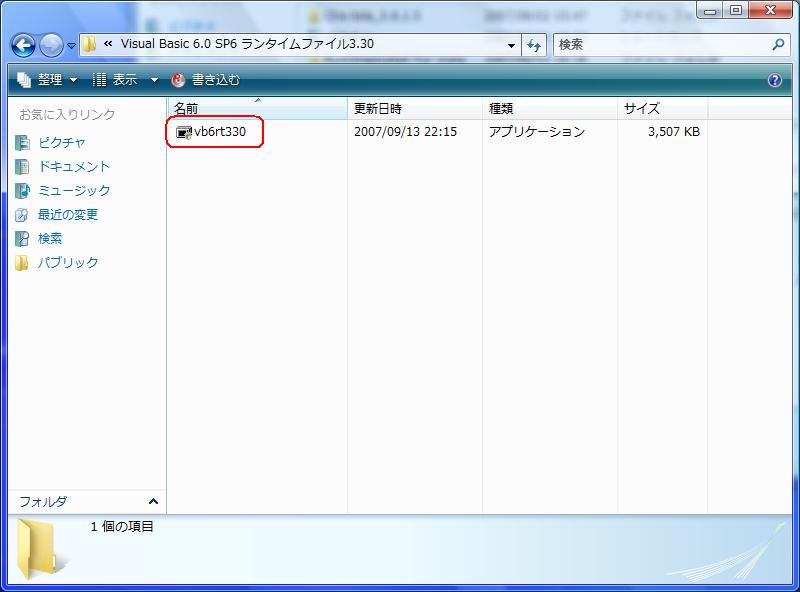Open the ミュージック favorite link

(x=74, y=191)
